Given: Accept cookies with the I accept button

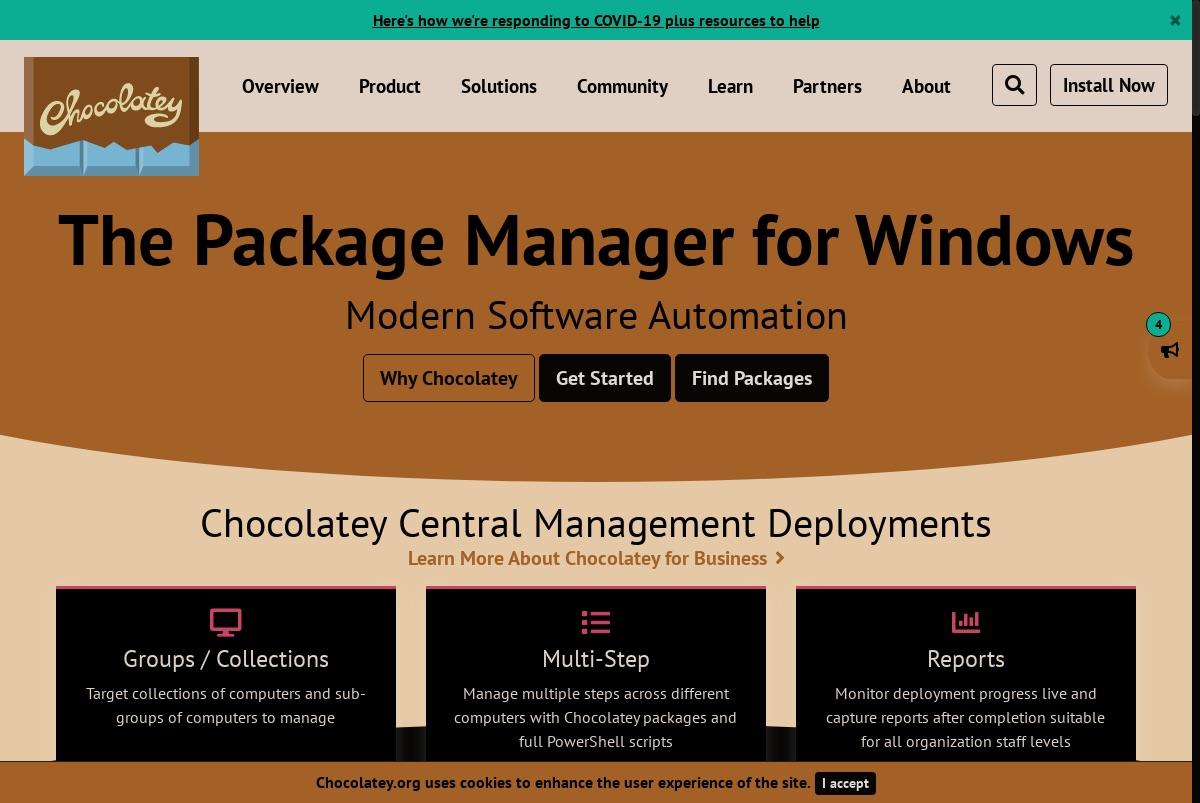Looking at the screenshot, I should click(845, 783).
